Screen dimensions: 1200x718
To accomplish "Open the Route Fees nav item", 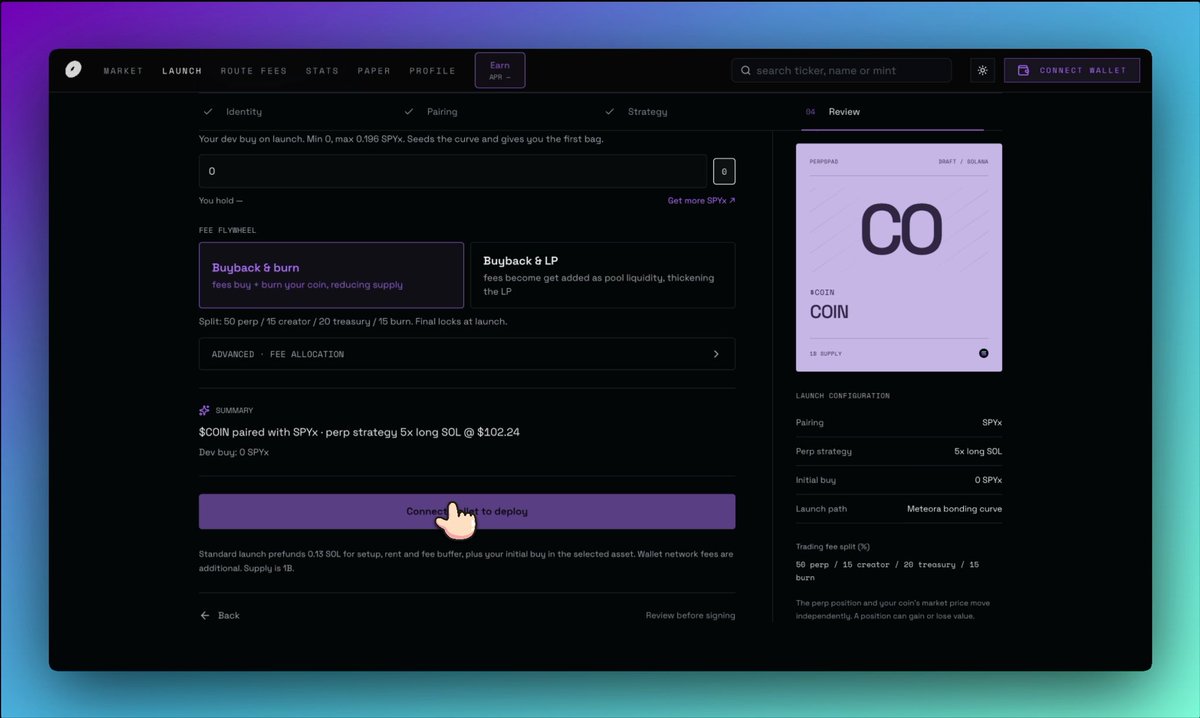I will click(254, 71).
